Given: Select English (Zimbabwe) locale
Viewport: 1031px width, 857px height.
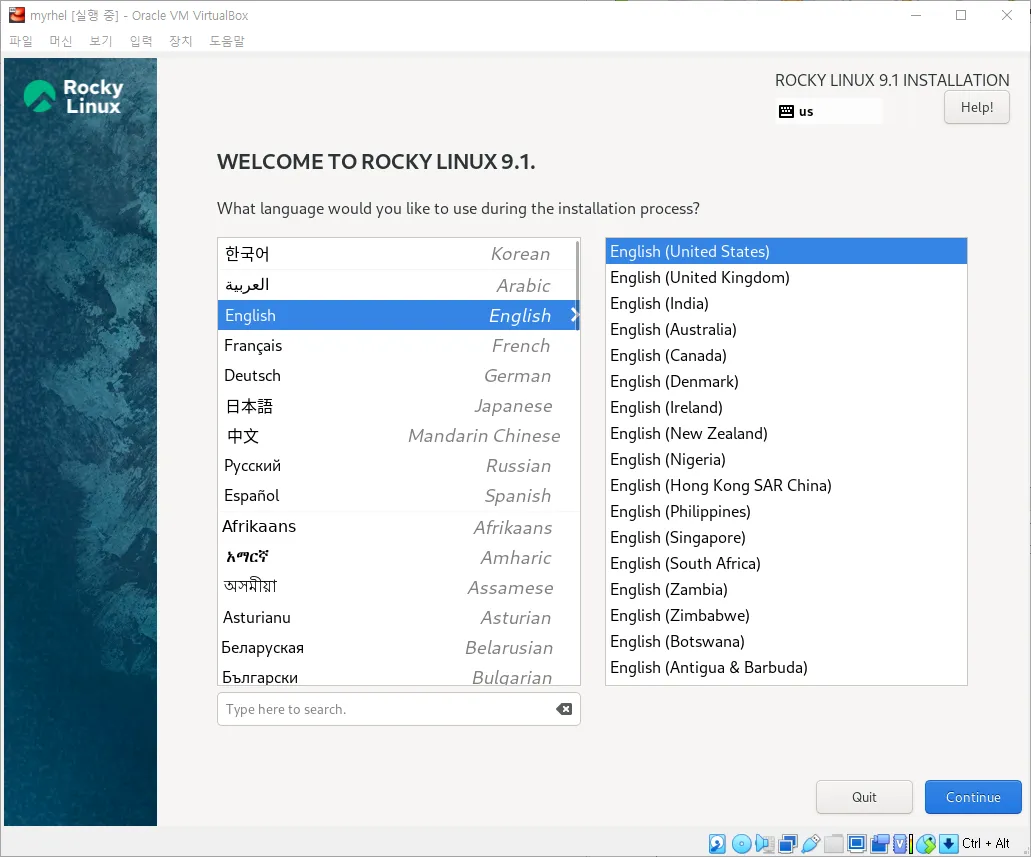Looking at the screenshot, I should coord(786,615).
